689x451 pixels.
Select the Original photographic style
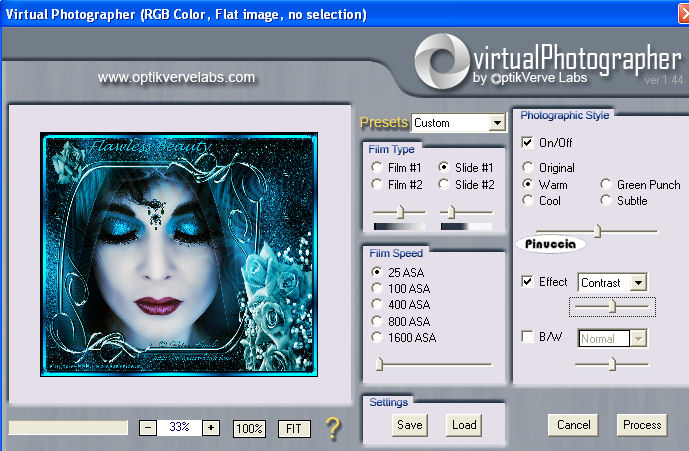[x=528, y=167]
